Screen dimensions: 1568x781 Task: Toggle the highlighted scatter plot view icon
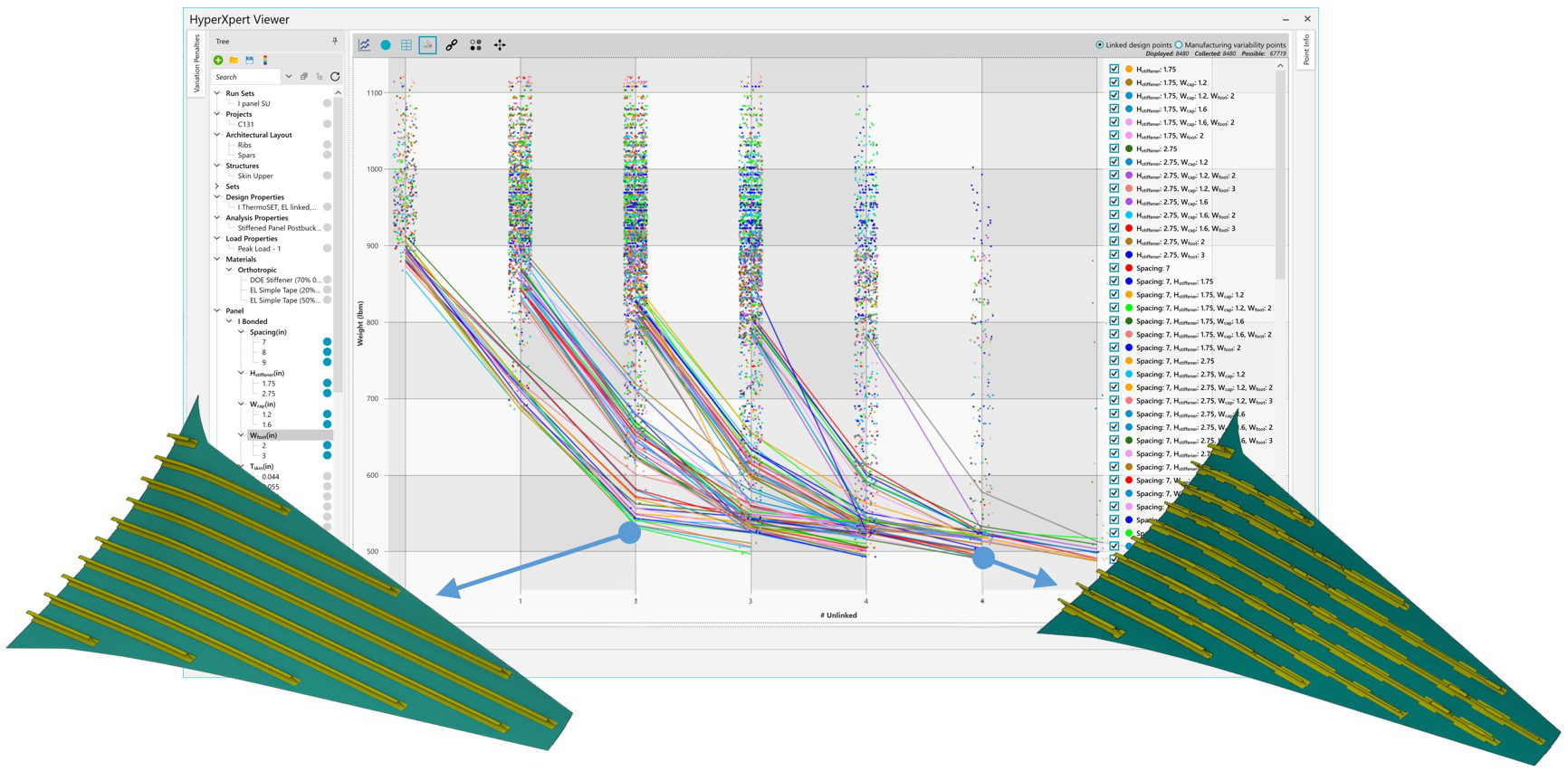[x=427, y=44]
